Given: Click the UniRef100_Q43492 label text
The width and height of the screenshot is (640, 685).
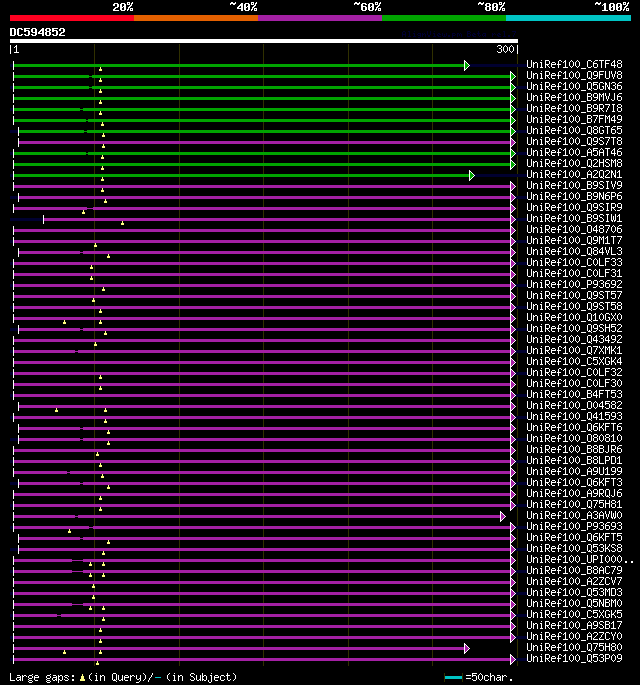Looking at the screenshot, I should (574, 339).
